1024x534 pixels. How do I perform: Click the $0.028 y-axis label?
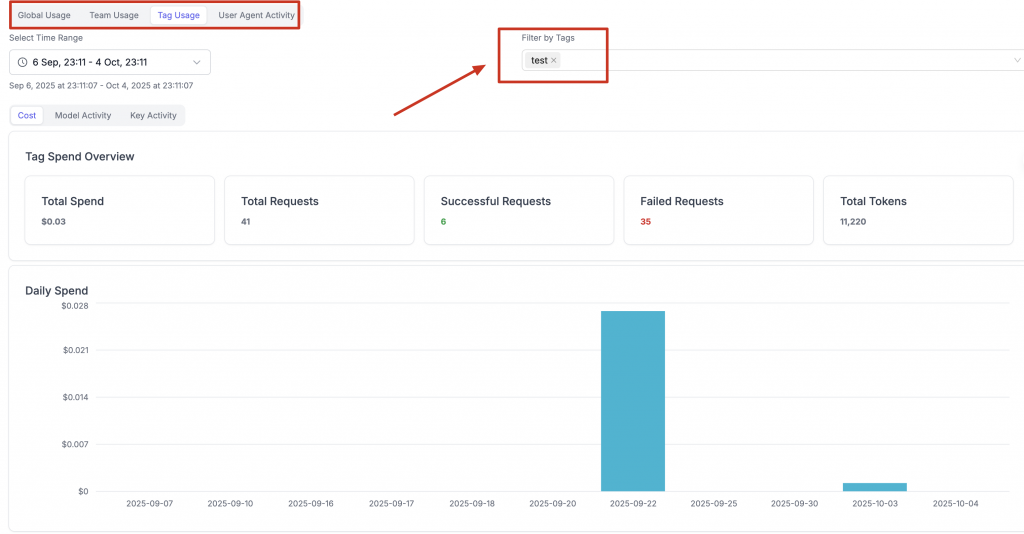[74, 306]
